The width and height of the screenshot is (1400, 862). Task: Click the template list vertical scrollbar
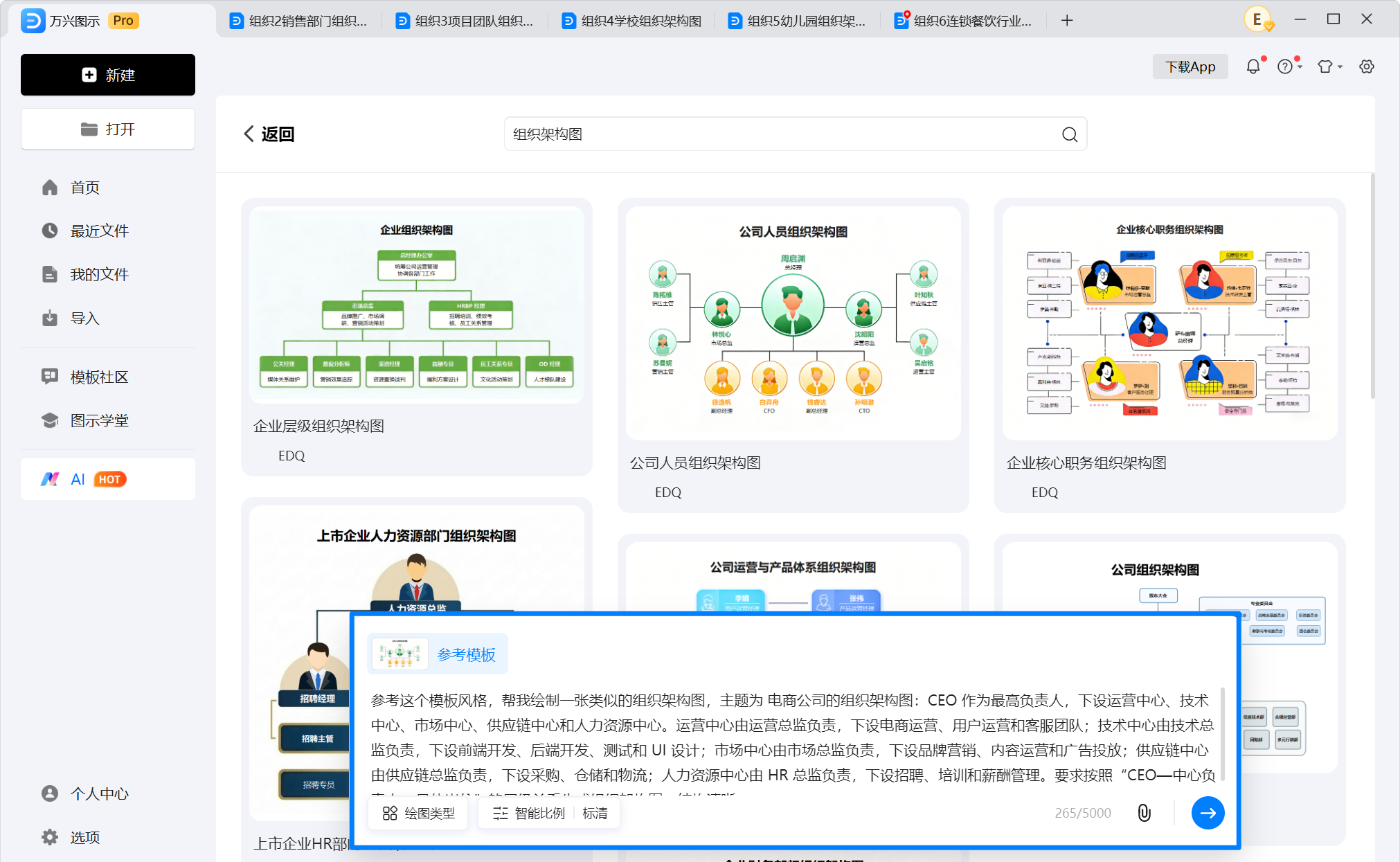tap(1372, 286)
